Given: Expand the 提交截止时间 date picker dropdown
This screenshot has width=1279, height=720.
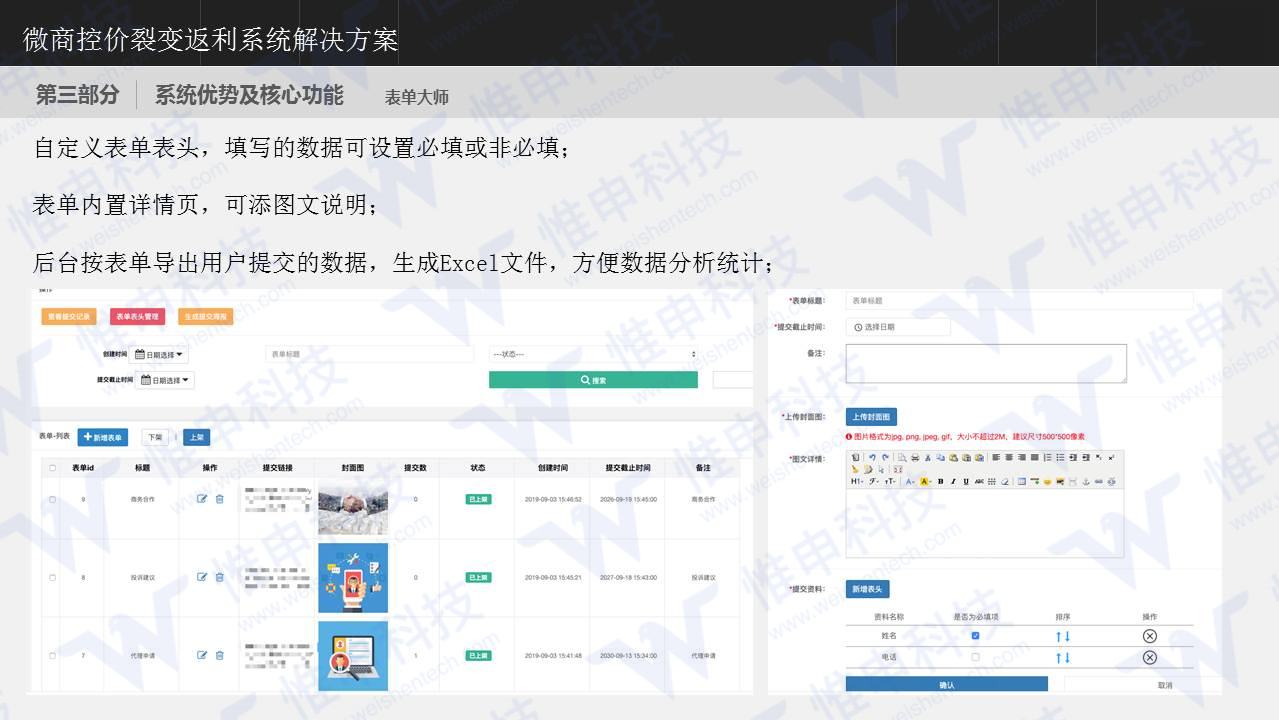Looking at the screenshot, I should pyautogui.click(x=167, y=381).
